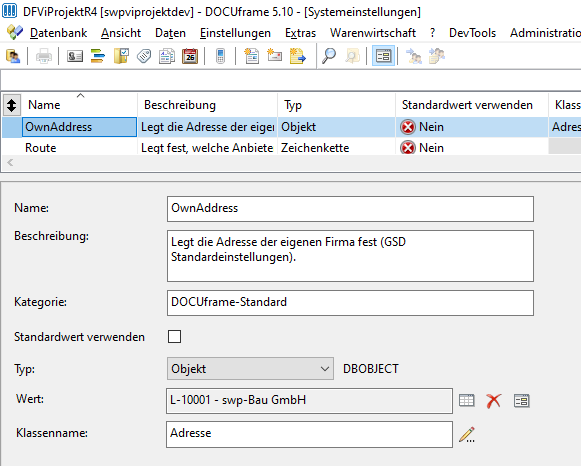Click the magnifying glass search icon
Screen dimensions: 581x466
(x=329, y=56)
